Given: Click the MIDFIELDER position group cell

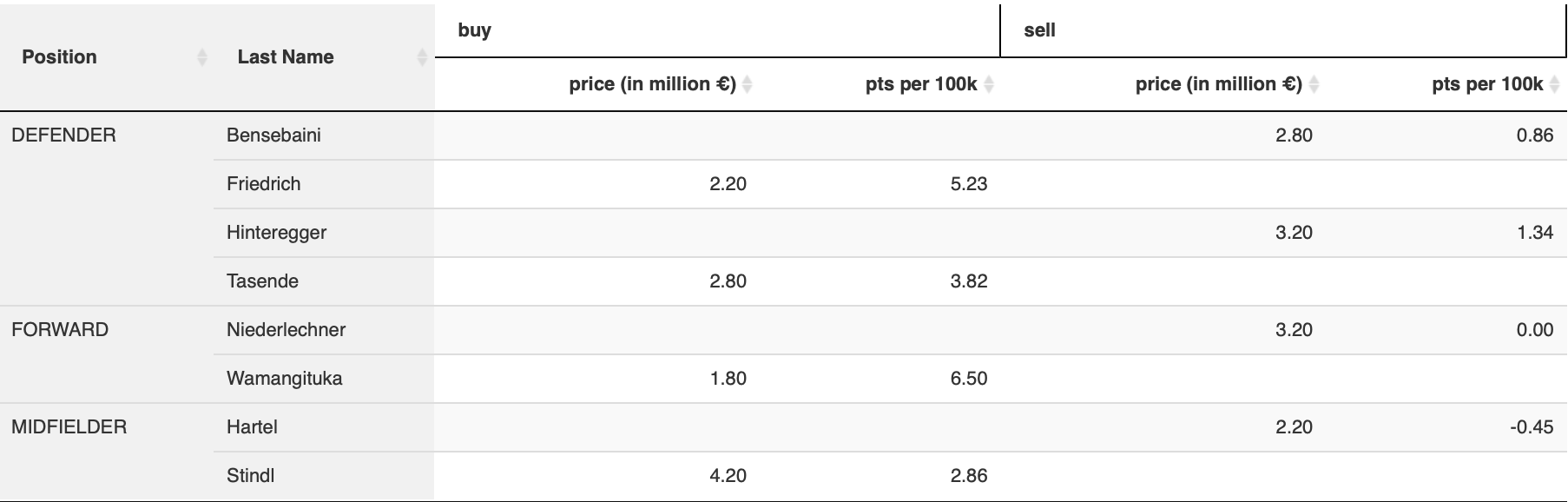Looking at the screenshot, I should [69, 427].
